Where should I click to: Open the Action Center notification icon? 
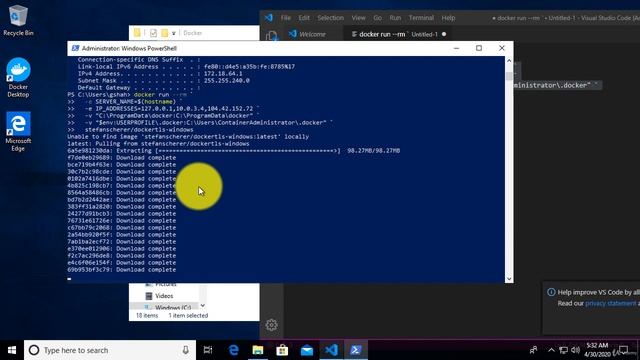[624, 350]
